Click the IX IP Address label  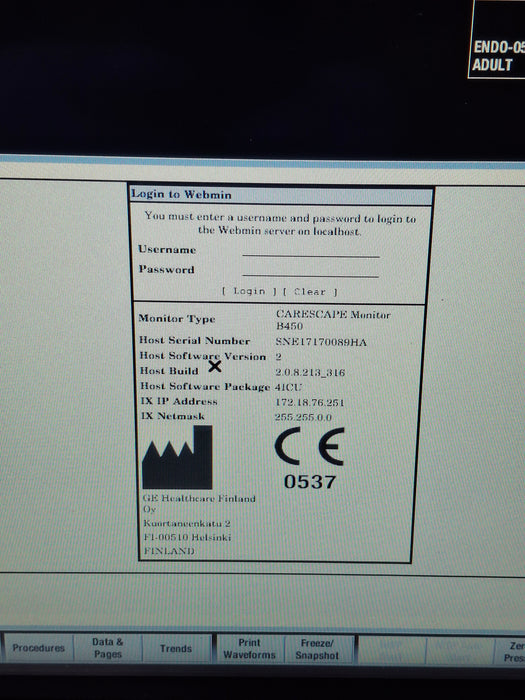[x=179, y=401]
